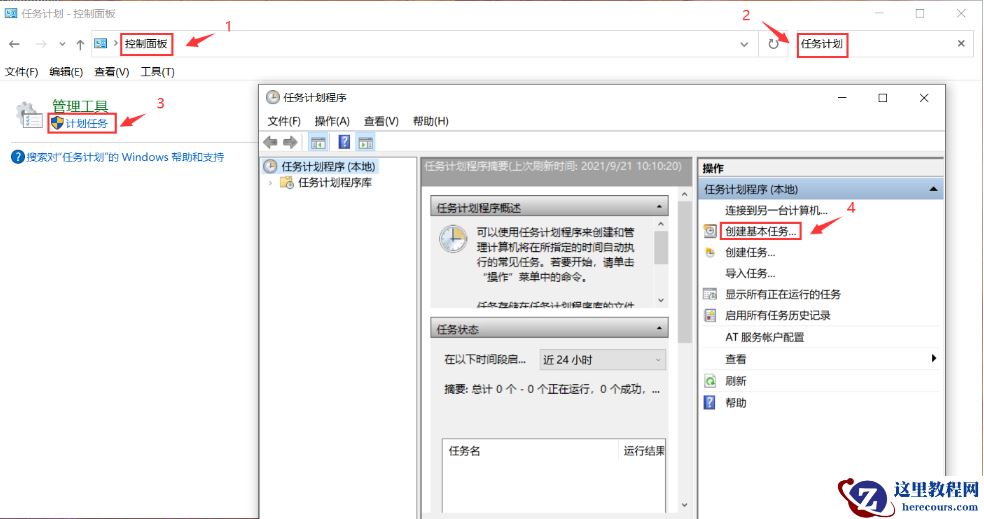Viewport: 984px width, 519px height.
Task: Click toolbar help icon in Task Scheduler
Action: (344, 142)
